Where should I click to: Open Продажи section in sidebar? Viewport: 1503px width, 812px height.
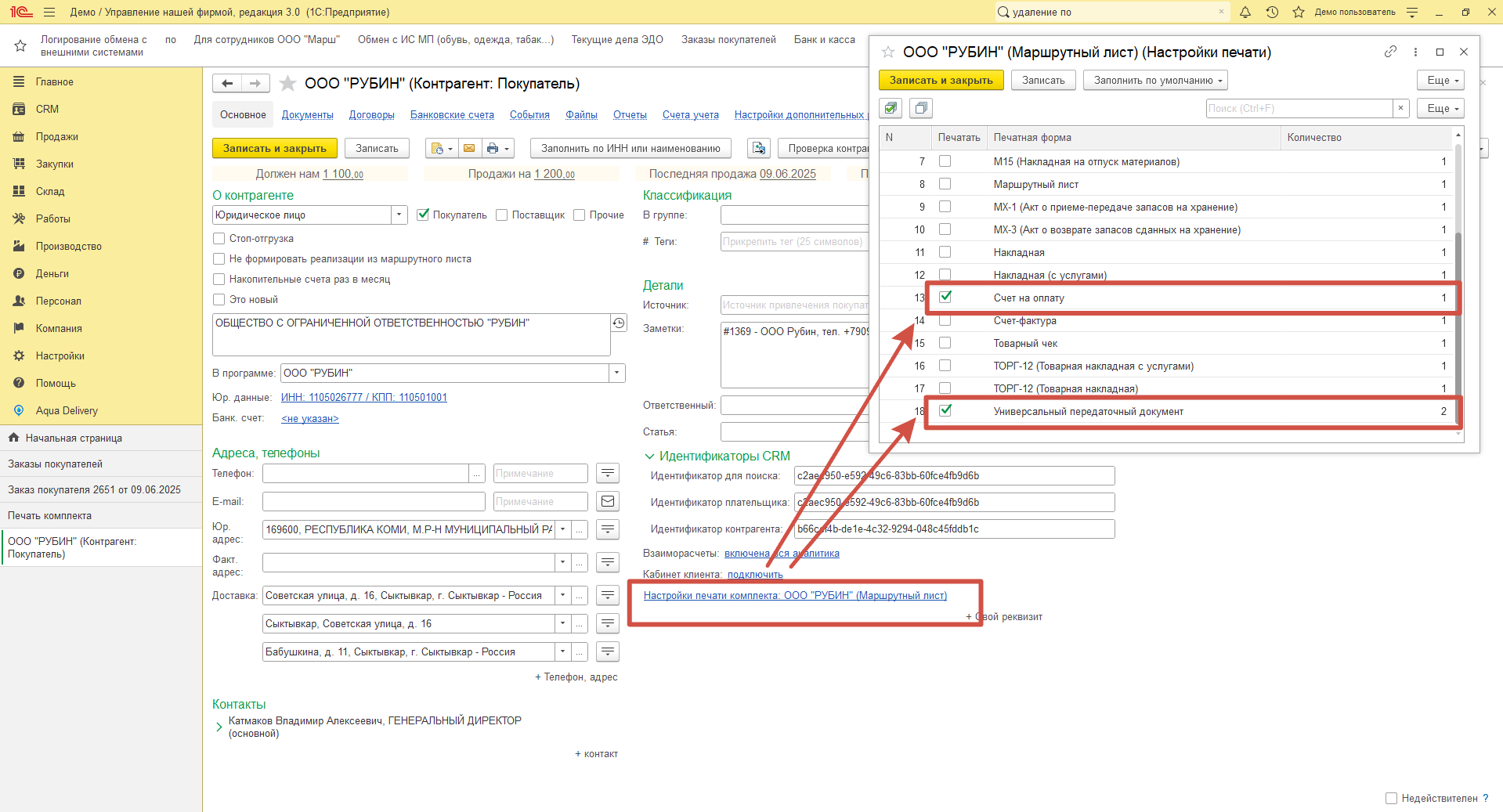[x=56, y=136]
